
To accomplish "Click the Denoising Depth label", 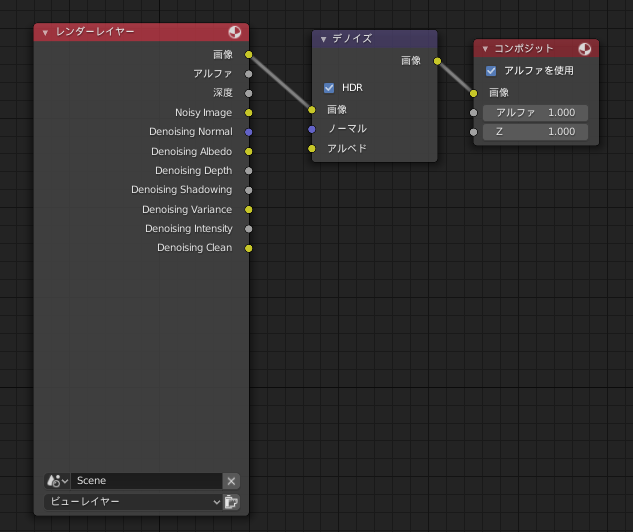I will tap(194, 171).
